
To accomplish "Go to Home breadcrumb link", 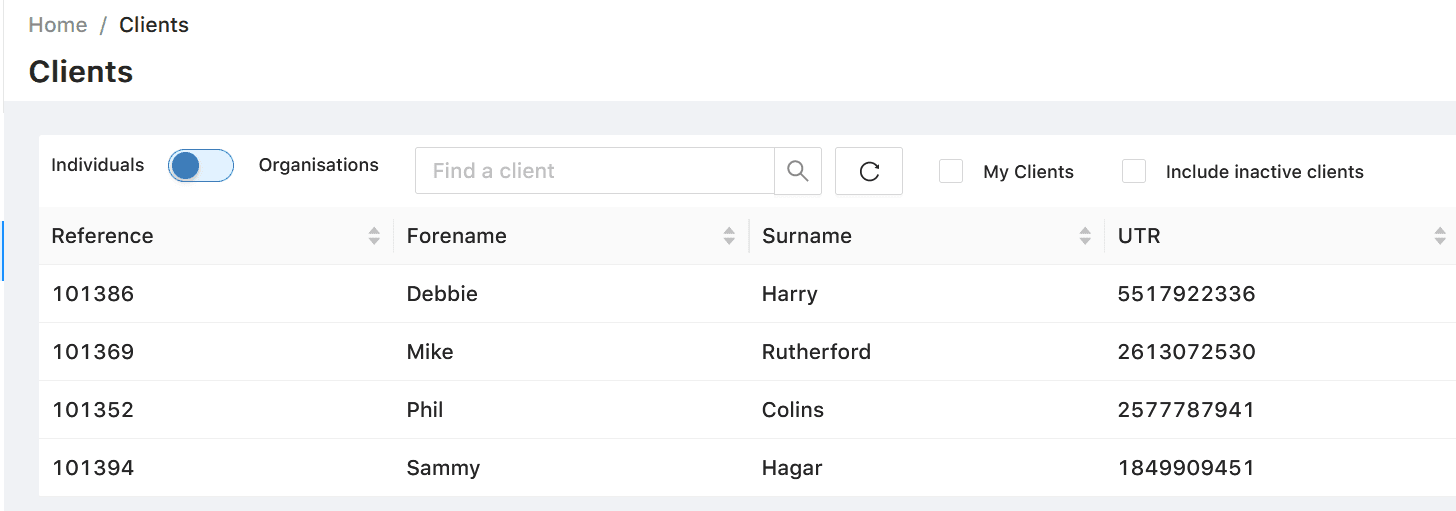I will [58, 25].
